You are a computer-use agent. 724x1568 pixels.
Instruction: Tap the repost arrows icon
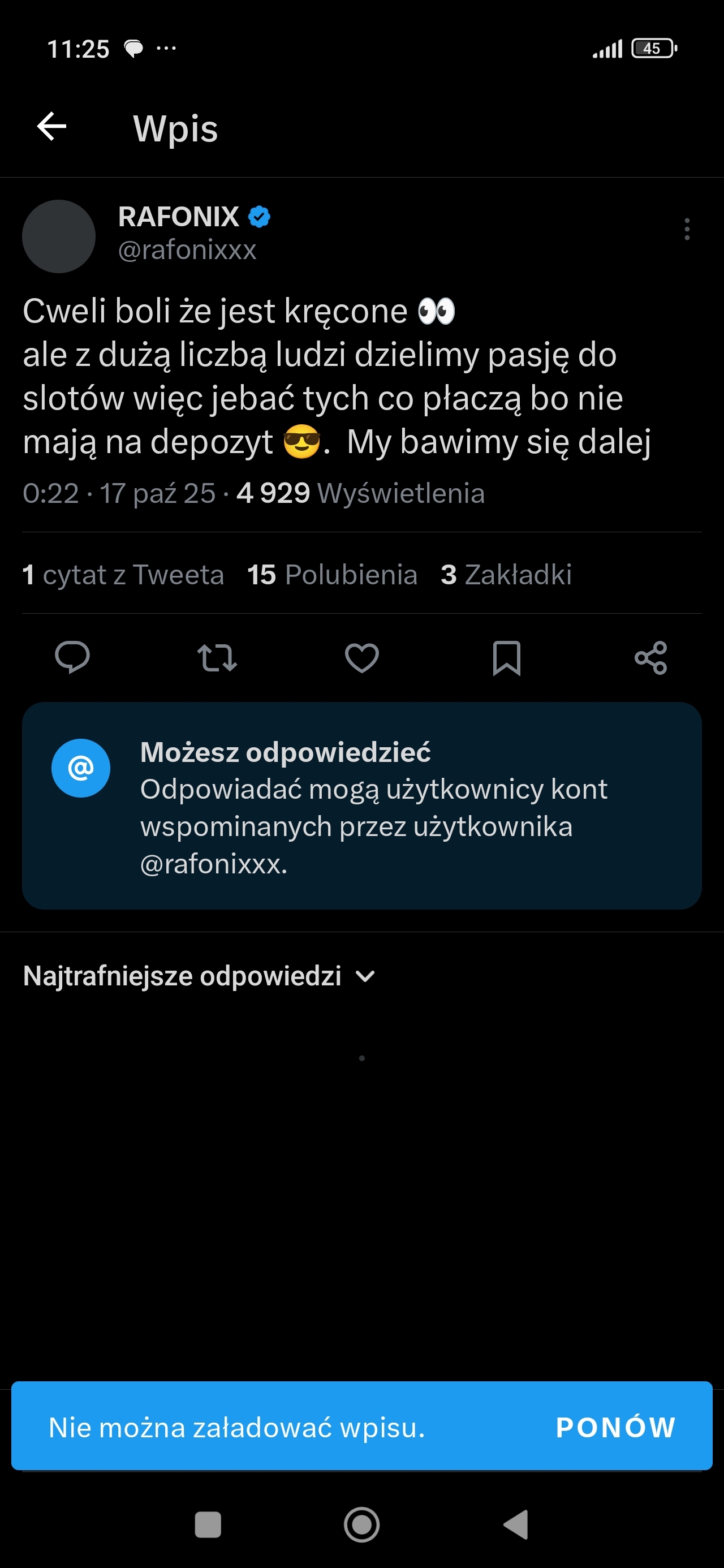click(x=217, y=657)
